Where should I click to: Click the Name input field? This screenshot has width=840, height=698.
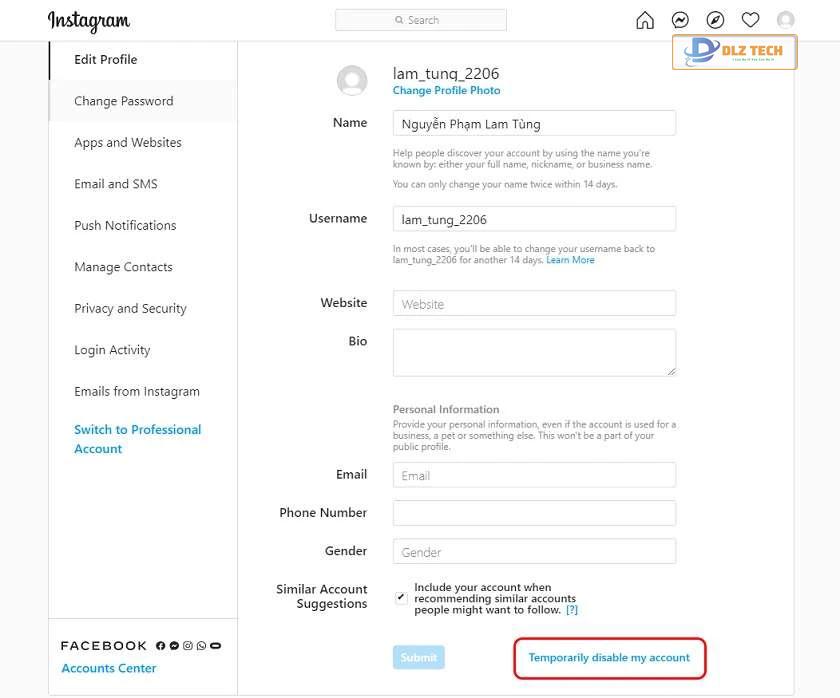[x=534, y=123]
